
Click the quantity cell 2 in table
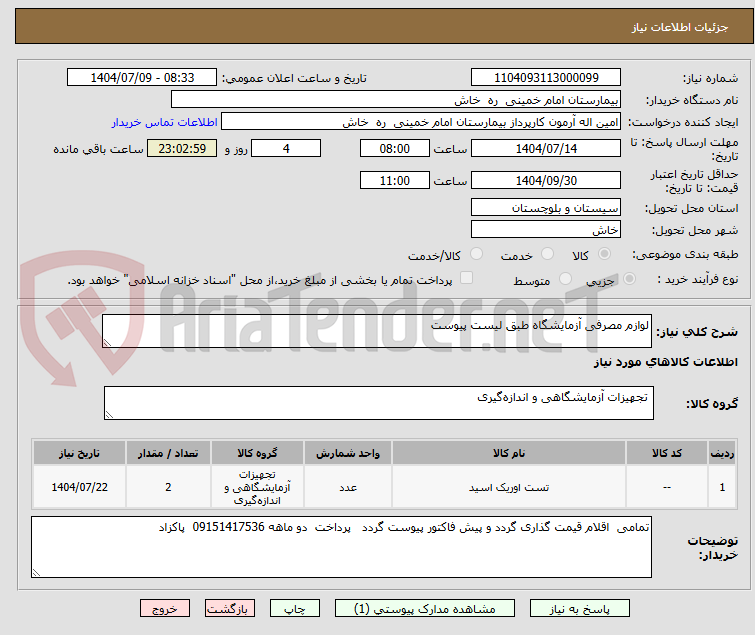pyautogui.click(x=168, y=487)
